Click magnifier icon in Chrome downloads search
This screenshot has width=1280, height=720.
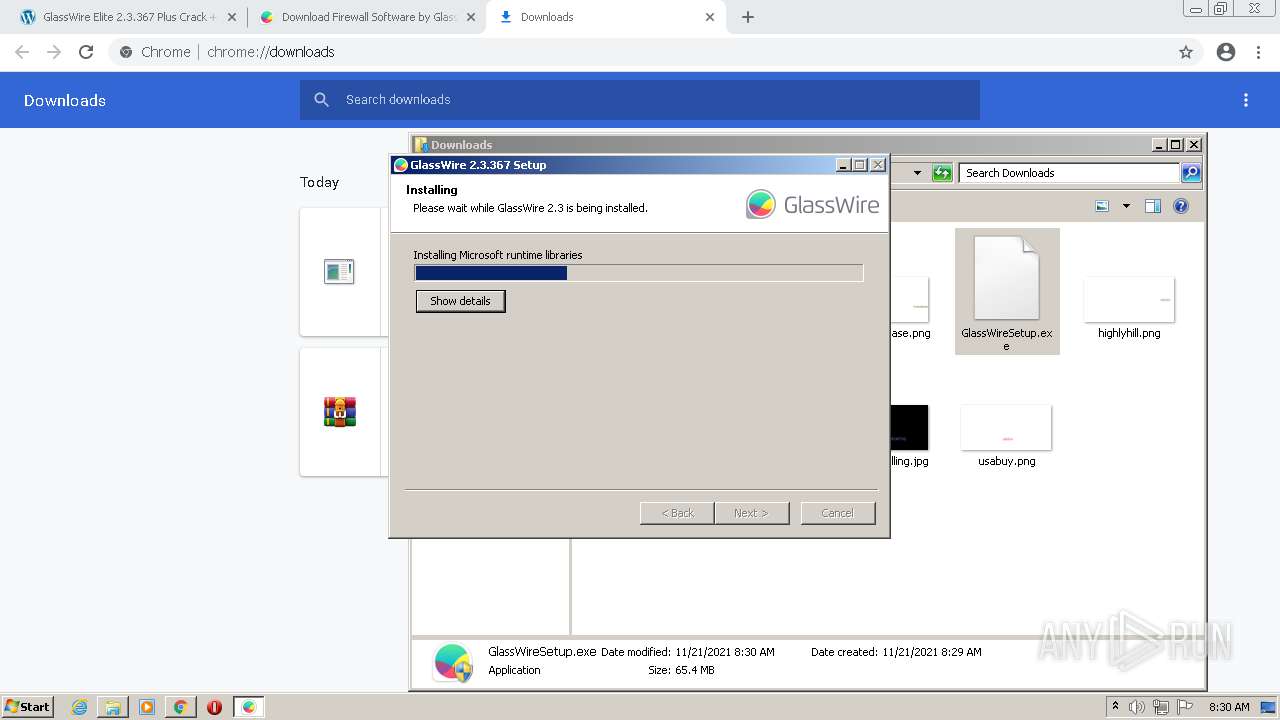321,100
